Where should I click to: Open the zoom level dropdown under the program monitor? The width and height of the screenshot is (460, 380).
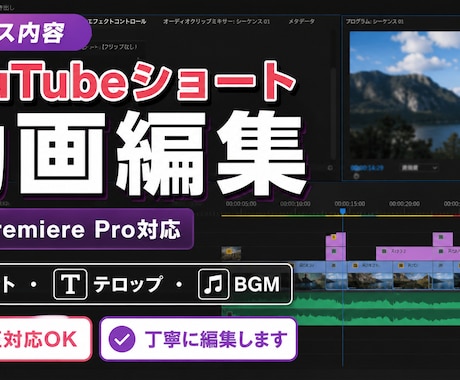coord(419,168)
